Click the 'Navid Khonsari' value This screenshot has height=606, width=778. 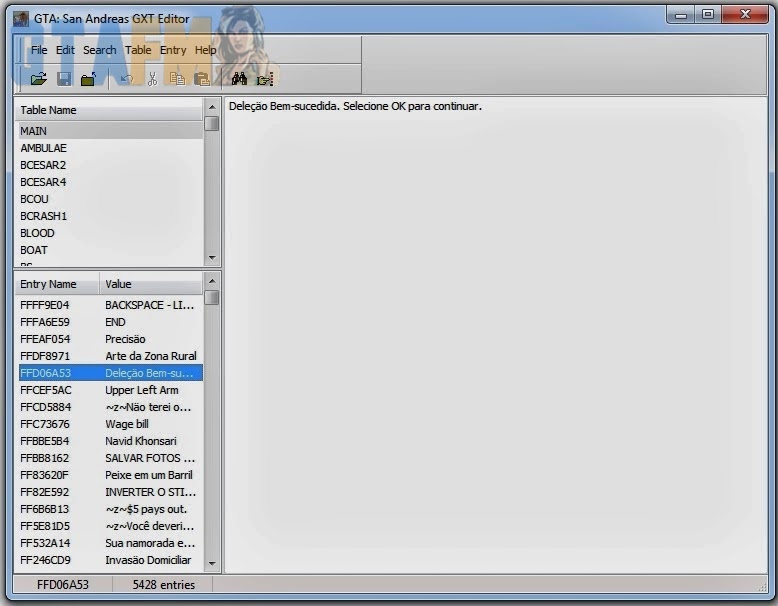click(x=140, y=441)
